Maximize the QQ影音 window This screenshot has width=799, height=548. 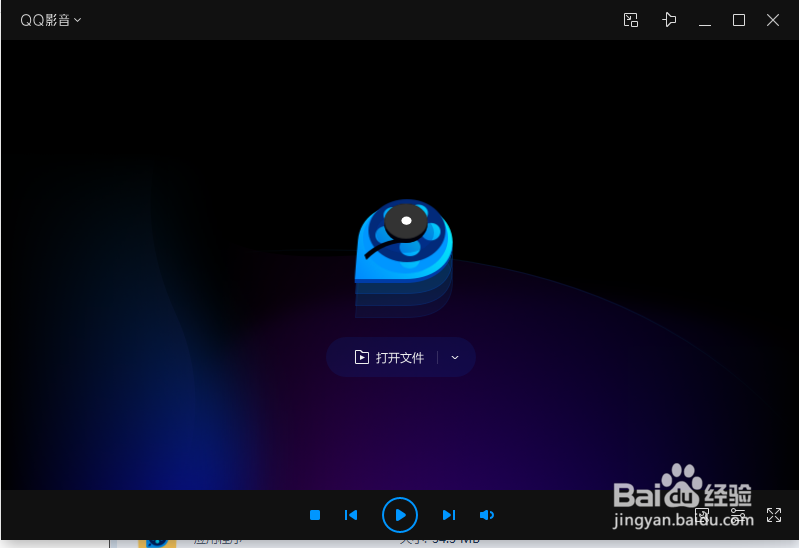click(739, 20)
